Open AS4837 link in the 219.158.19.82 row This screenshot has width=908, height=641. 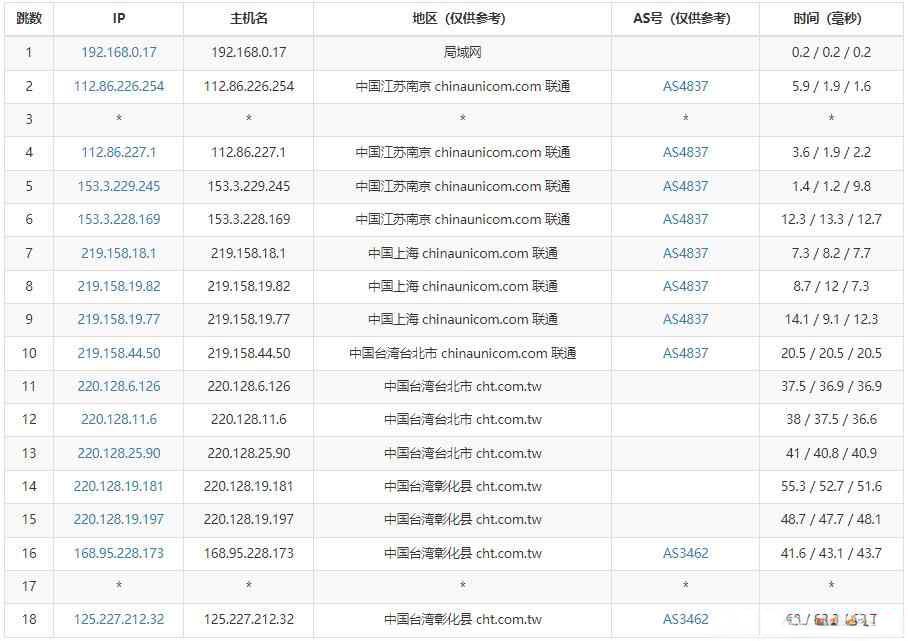[686, 286]
